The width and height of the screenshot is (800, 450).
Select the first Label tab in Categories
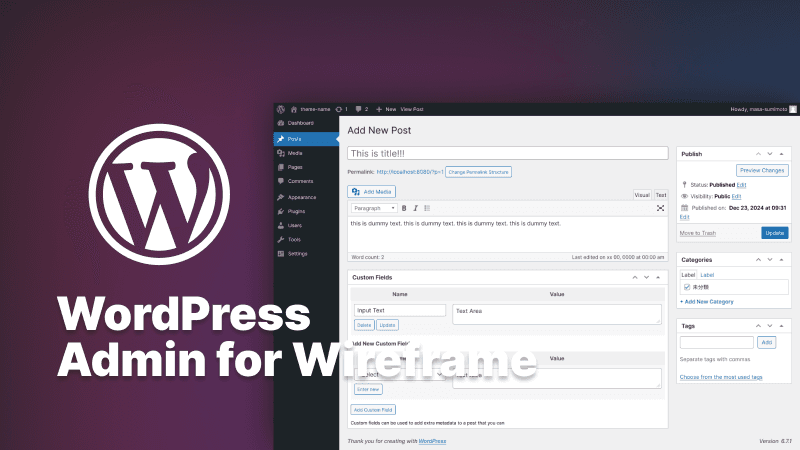click(688, 275)
